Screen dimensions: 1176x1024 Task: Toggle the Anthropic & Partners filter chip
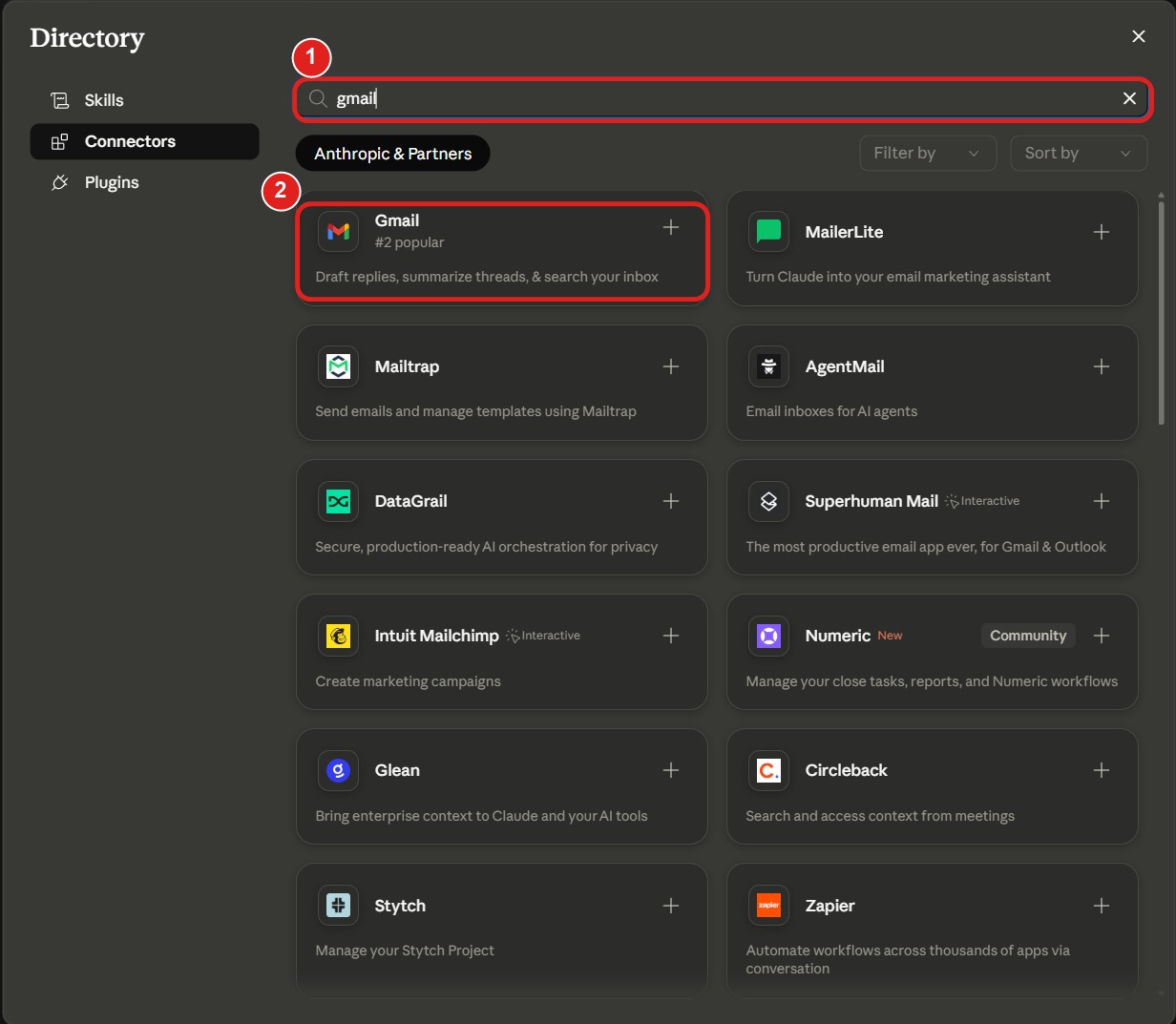[392, 154]
